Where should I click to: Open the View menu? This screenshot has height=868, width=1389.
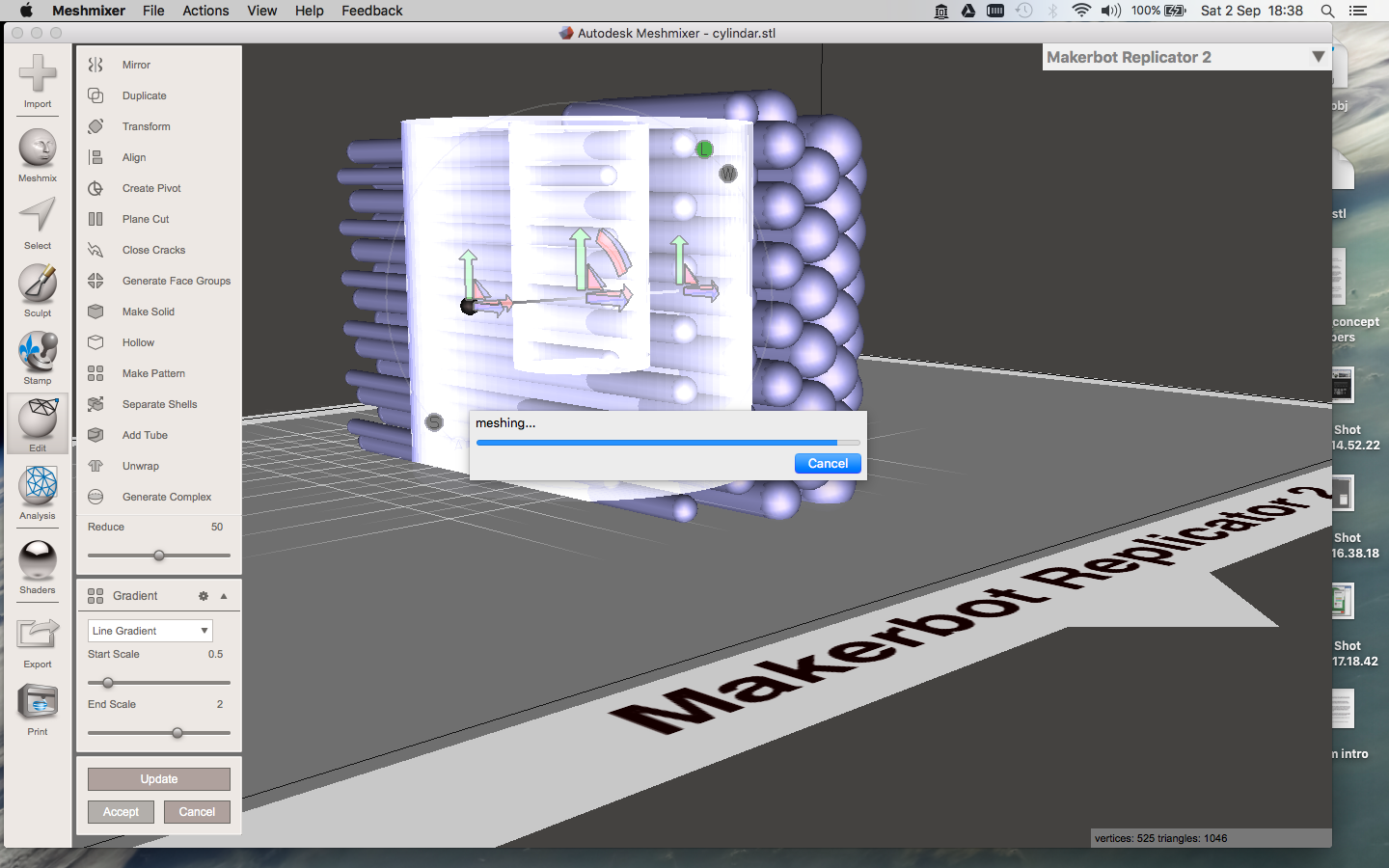(x=262, y=11)
